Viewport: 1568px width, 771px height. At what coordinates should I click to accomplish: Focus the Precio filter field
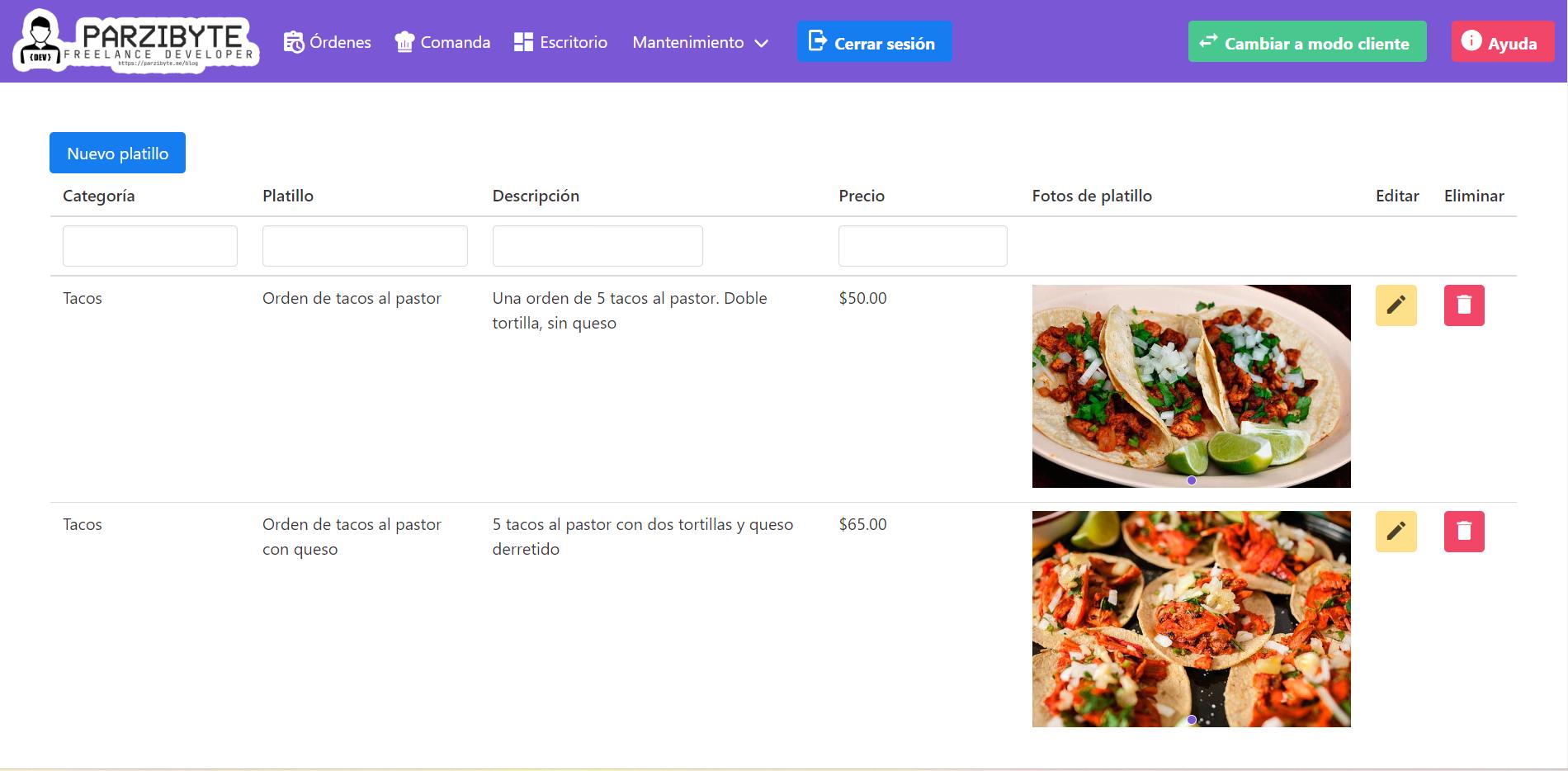923,246
